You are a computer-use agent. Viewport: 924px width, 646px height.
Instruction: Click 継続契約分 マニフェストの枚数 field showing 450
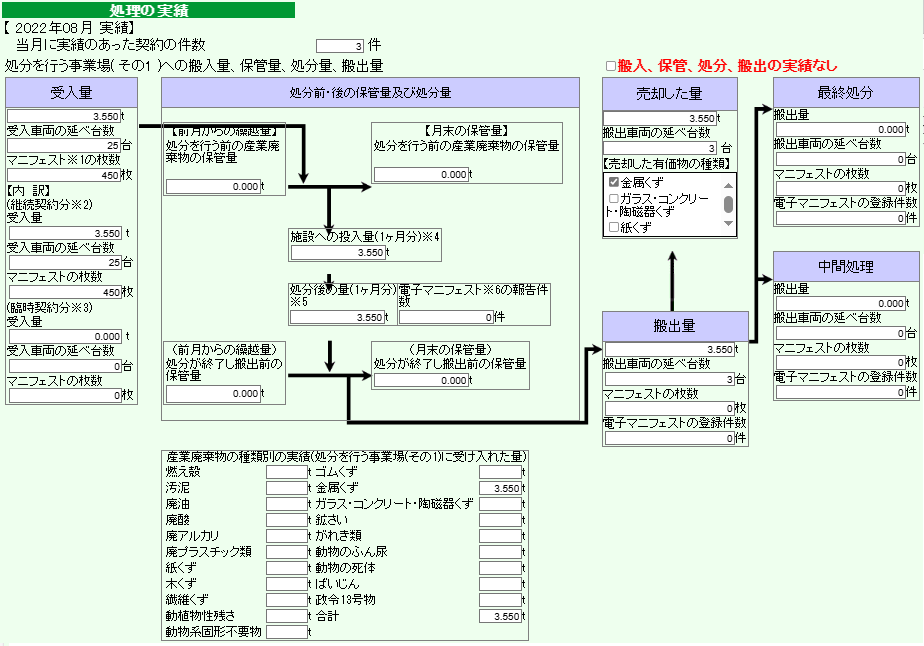(65, 292)
